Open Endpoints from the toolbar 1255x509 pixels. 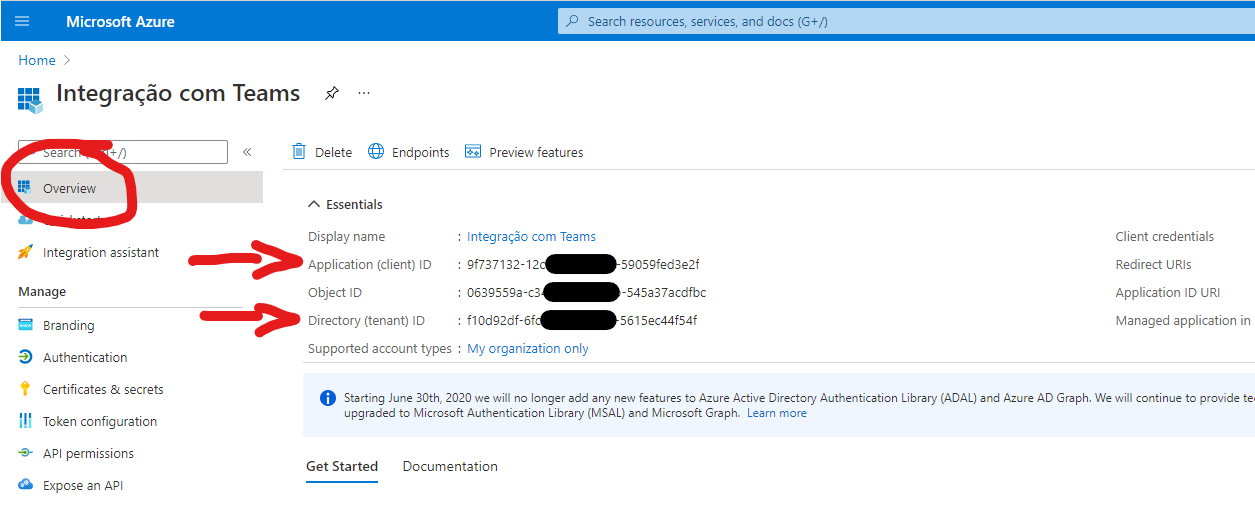[x=408, y=152]
